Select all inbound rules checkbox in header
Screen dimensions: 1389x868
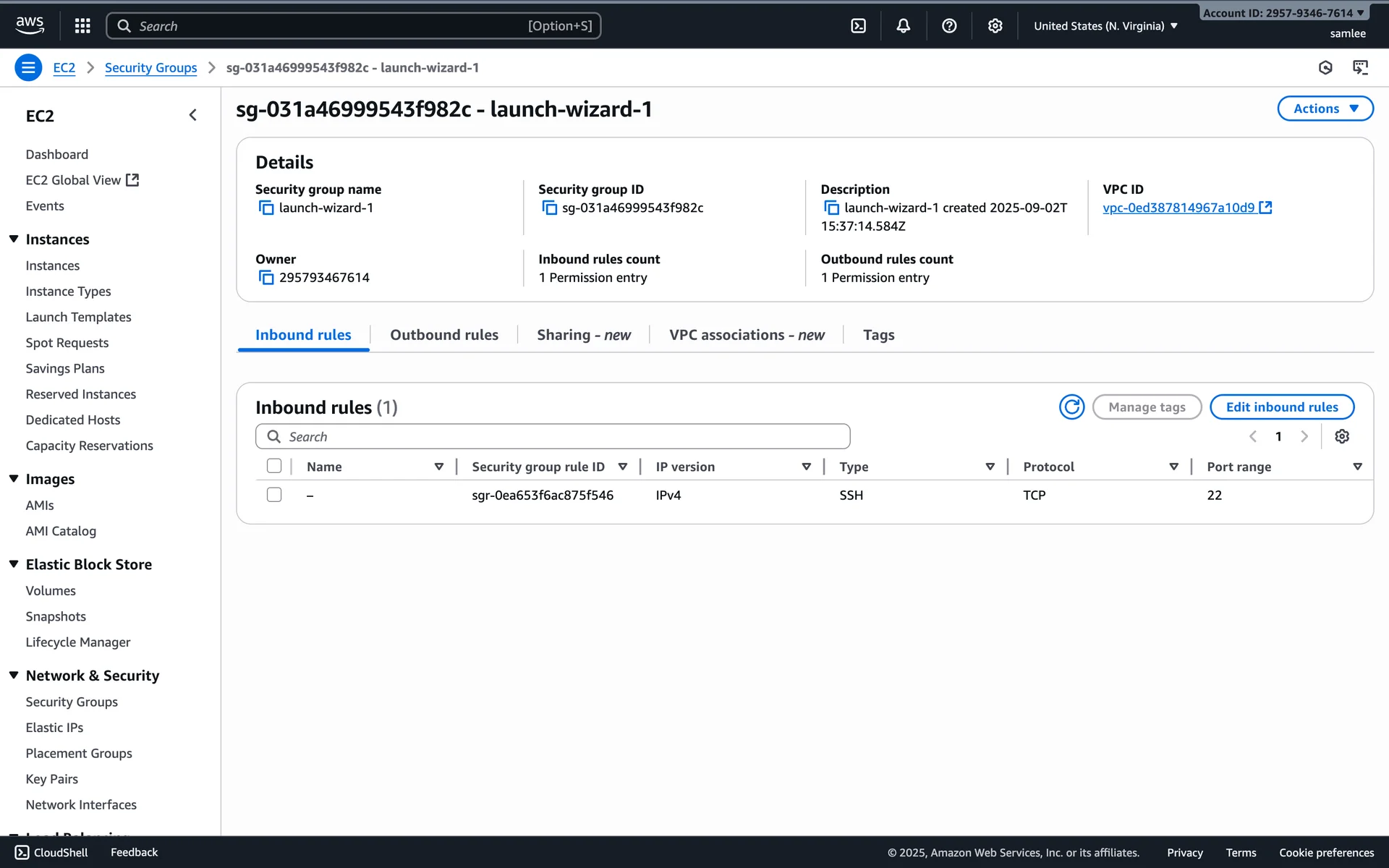point(274,467)
